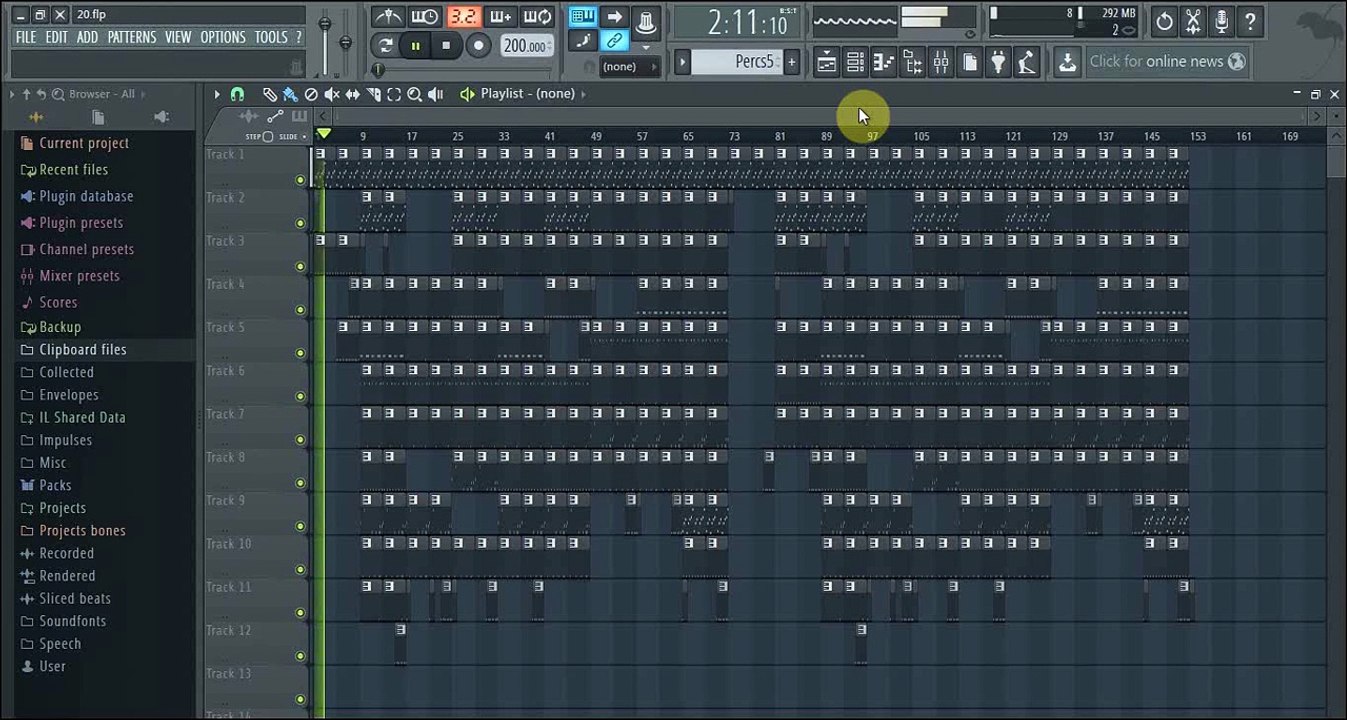Click the one-click recording microphone icon
This screenshot has width=1347, height=720.
1222,21
